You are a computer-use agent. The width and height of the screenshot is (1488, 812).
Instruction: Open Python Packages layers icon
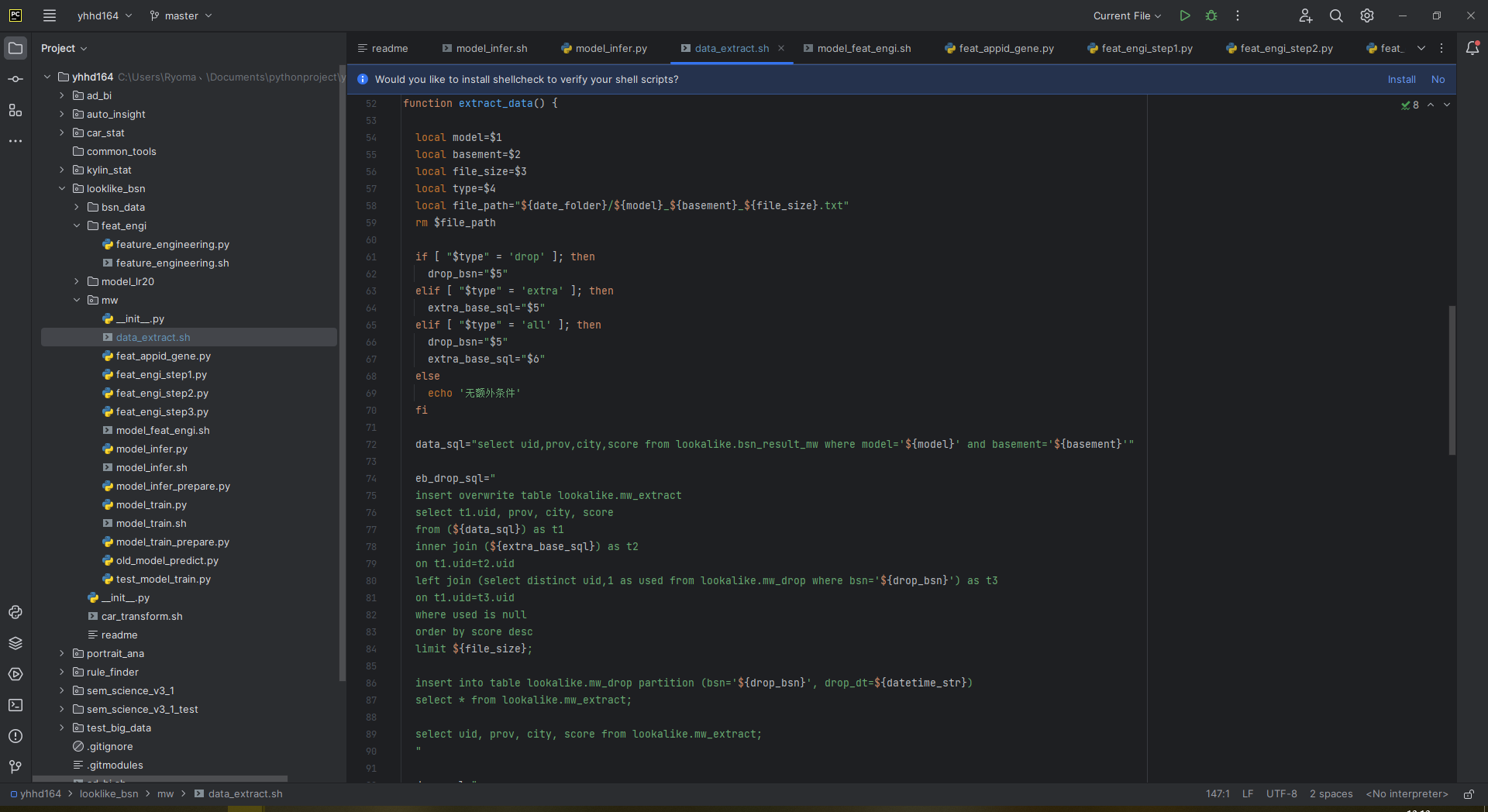(15, 643)
